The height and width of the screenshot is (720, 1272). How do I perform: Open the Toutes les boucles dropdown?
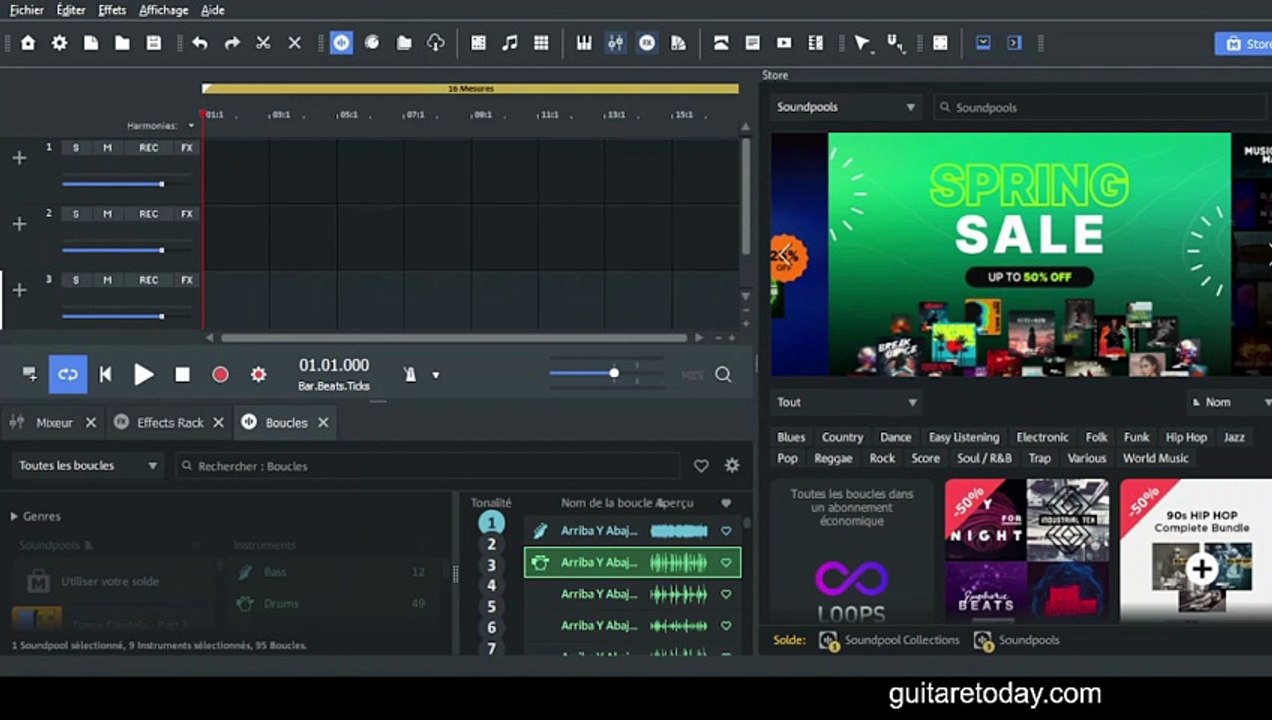87,465
